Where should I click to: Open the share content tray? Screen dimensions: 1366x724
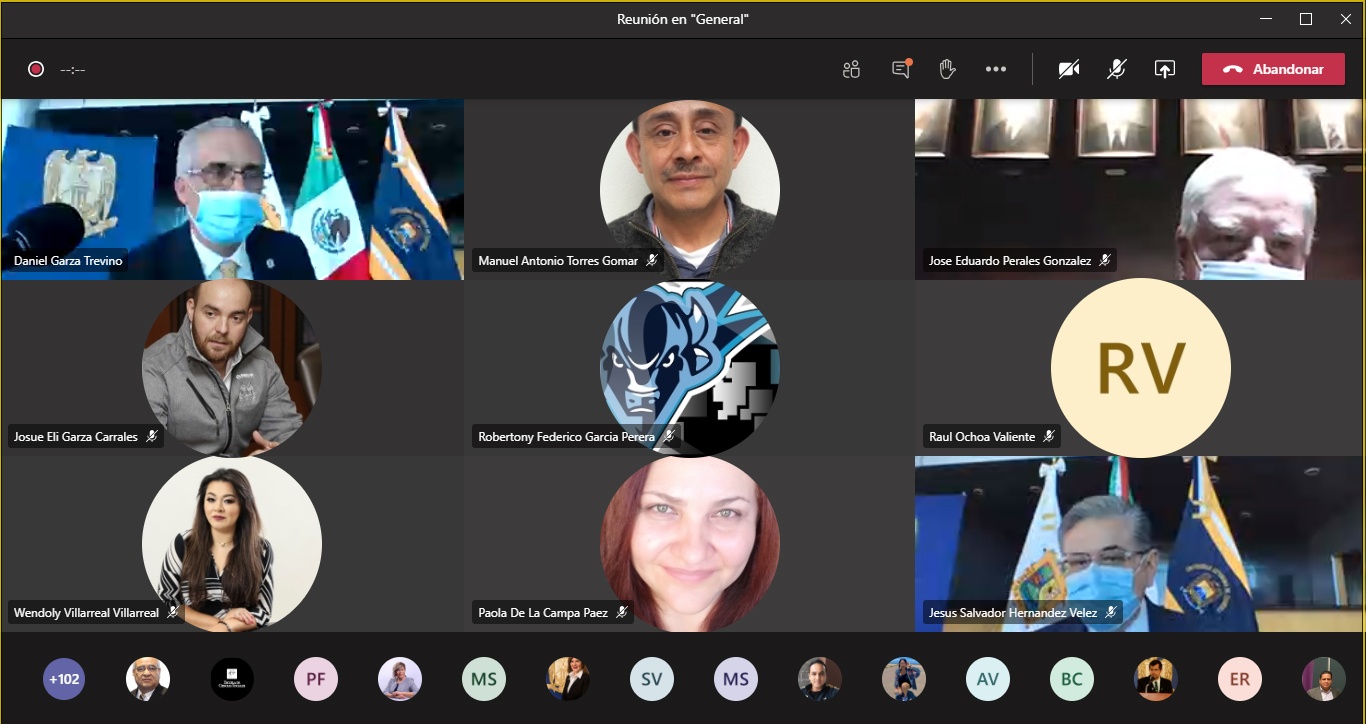pyautogui.click(x=1164, y=69)
